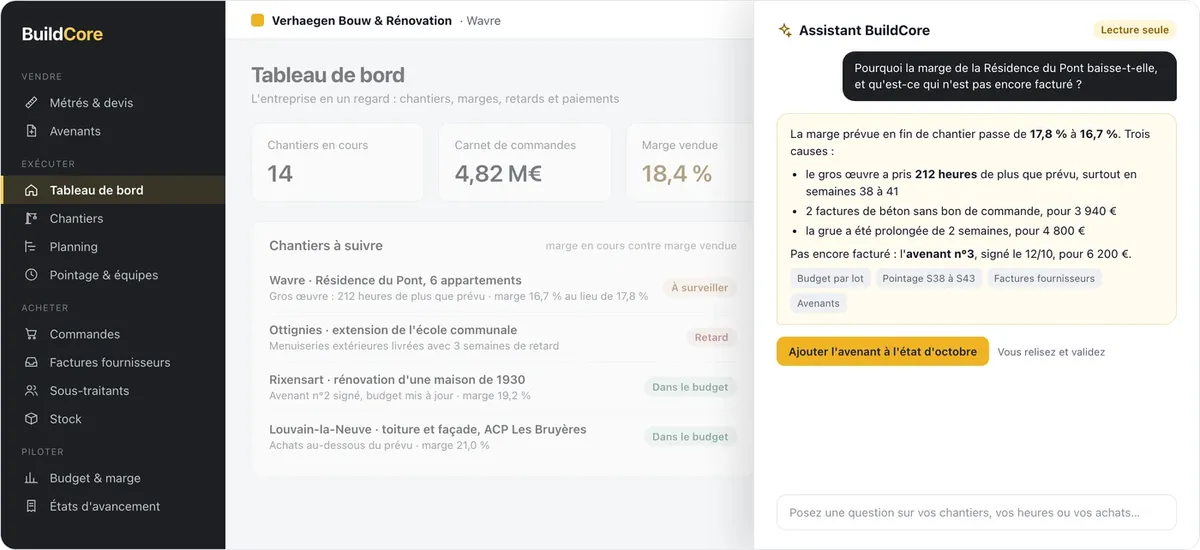Go to Budget & marge
This screenshot has height=550, width=1200.
113,478
